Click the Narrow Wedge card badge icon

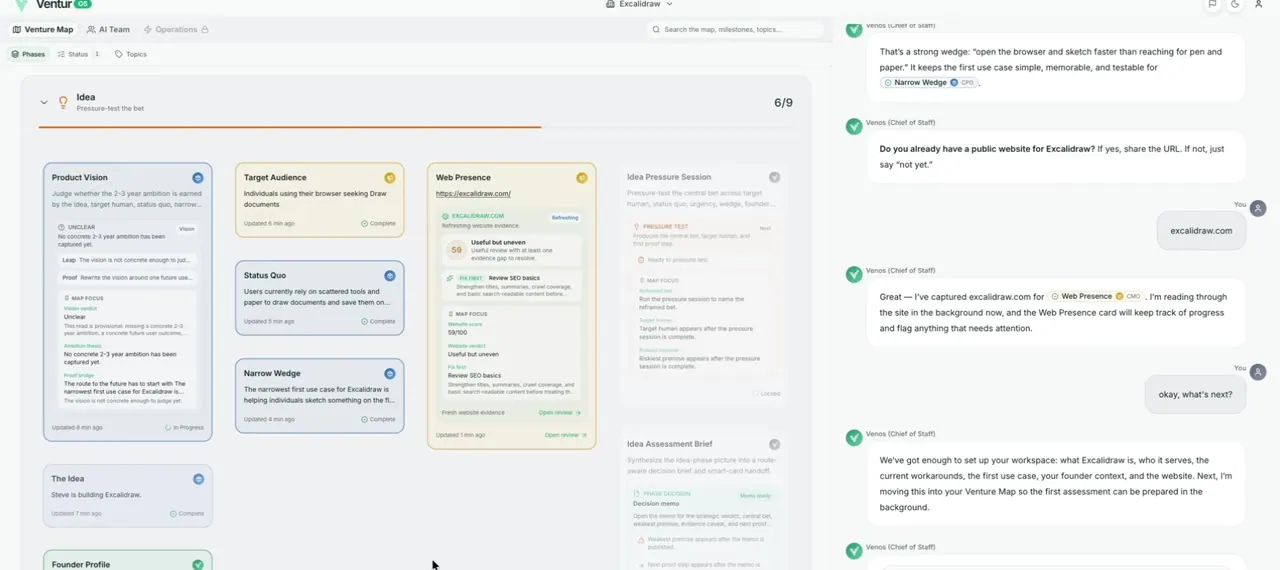pos(390,374)
